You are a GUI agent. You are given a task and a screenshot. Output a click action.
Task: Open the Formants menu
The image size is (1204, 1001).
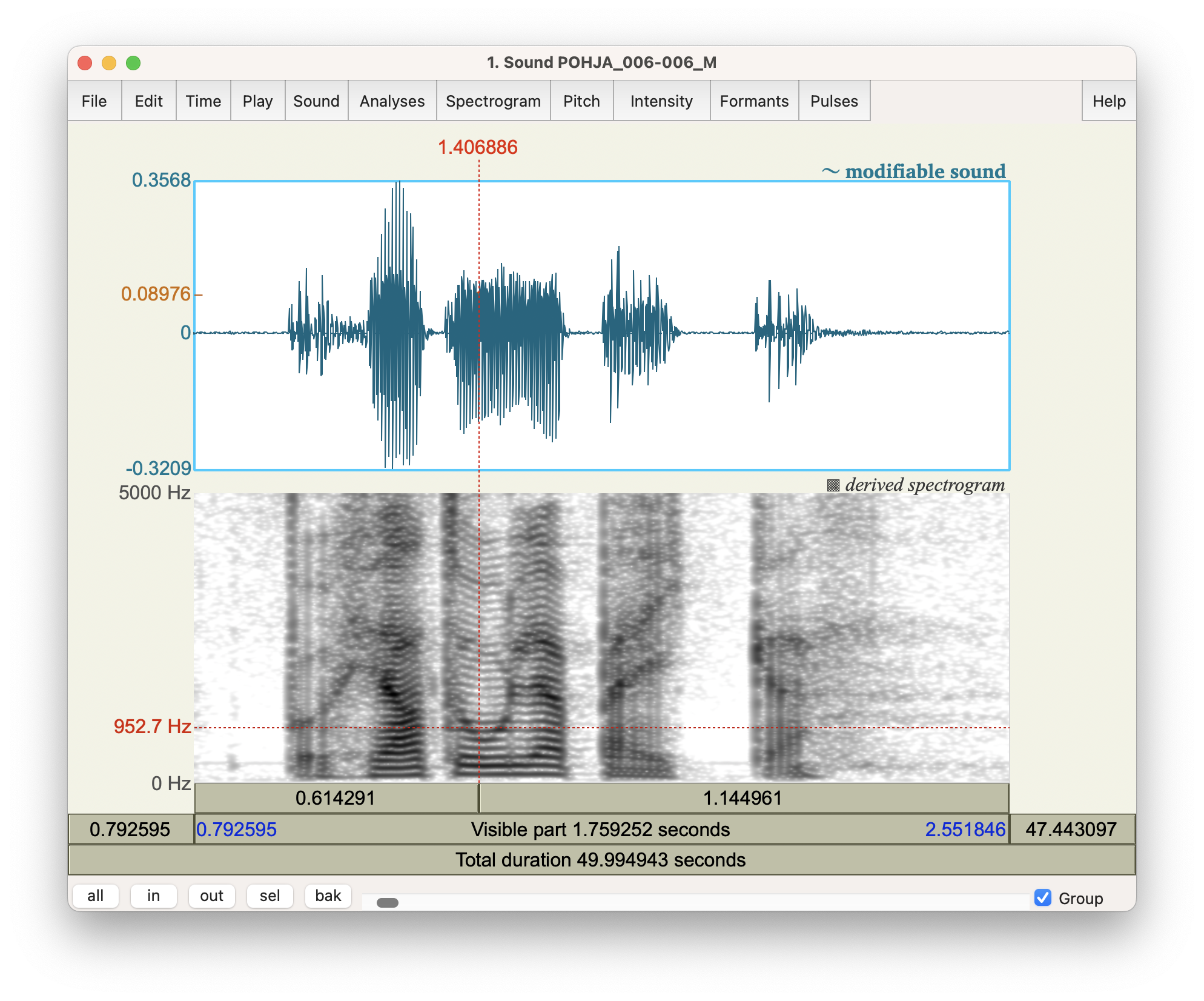pos(755,101)
